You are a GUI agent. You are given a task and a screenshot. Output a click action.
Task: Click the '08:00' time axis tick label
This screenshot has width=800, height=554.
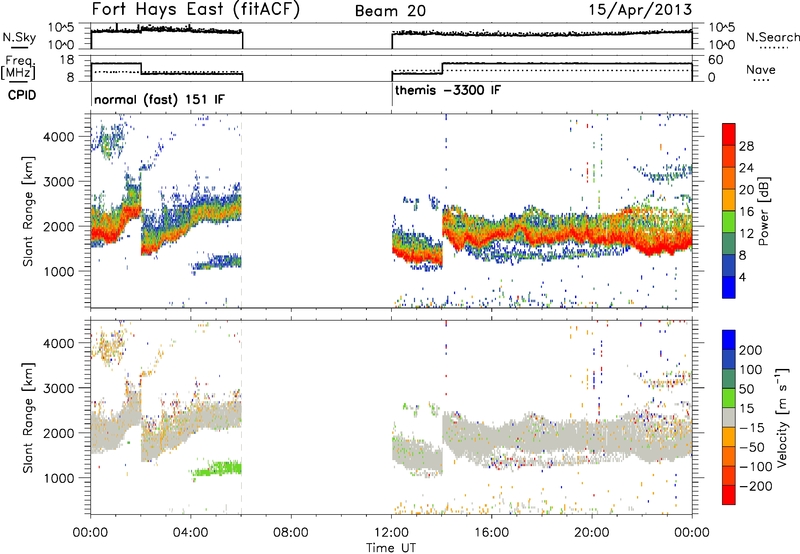[291, 533]
